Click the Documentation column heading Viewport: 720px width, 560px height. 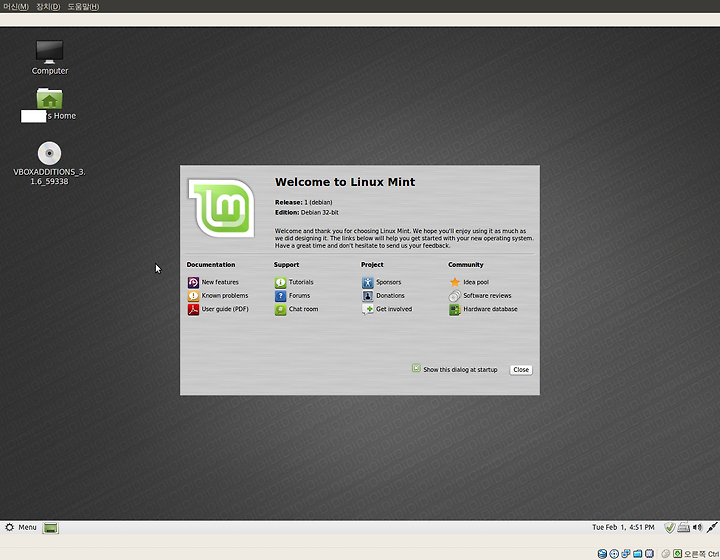point(211,265)
